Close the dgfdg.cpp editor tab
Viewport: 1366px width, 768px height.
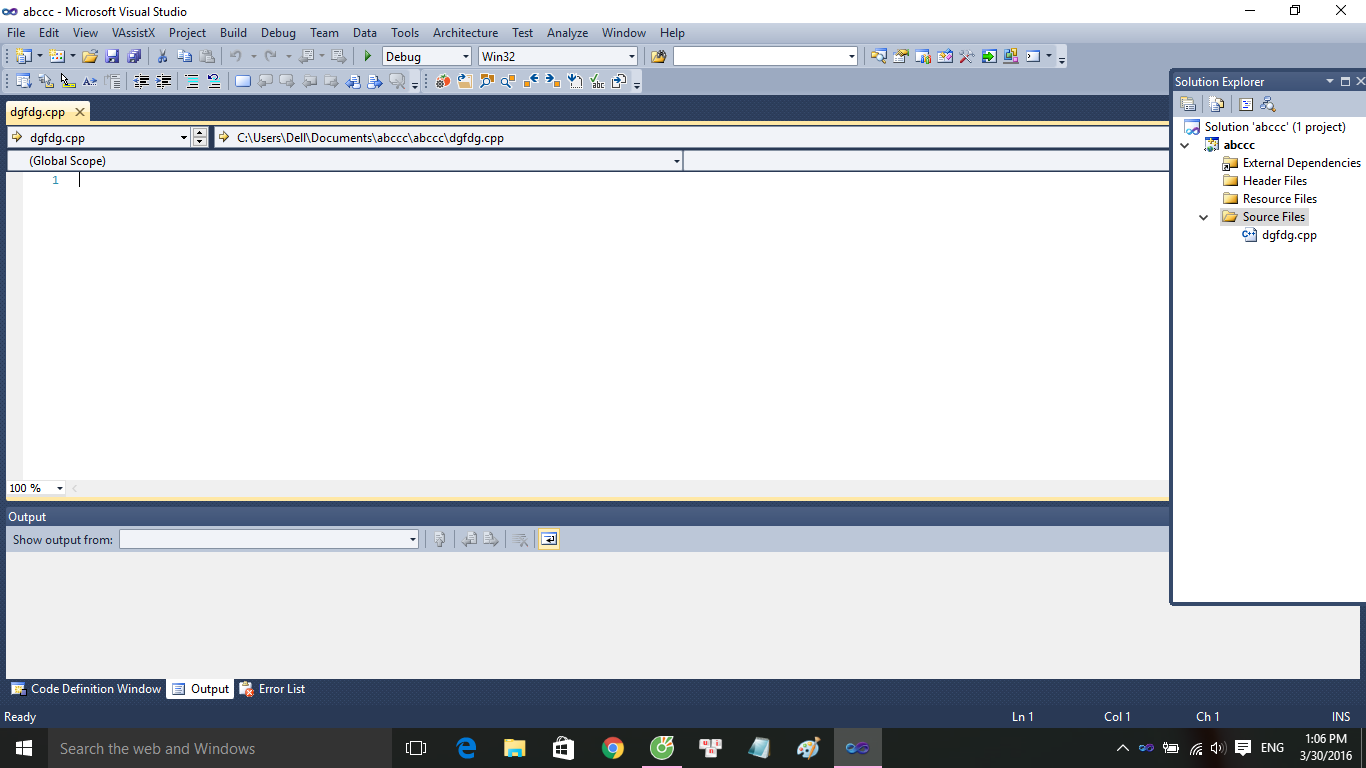[x=80, y=113]
